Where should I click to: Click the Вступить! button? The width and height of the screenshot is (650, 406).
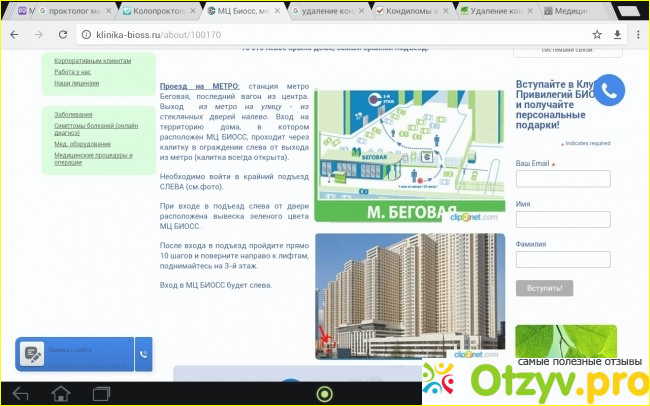(544, 288)
